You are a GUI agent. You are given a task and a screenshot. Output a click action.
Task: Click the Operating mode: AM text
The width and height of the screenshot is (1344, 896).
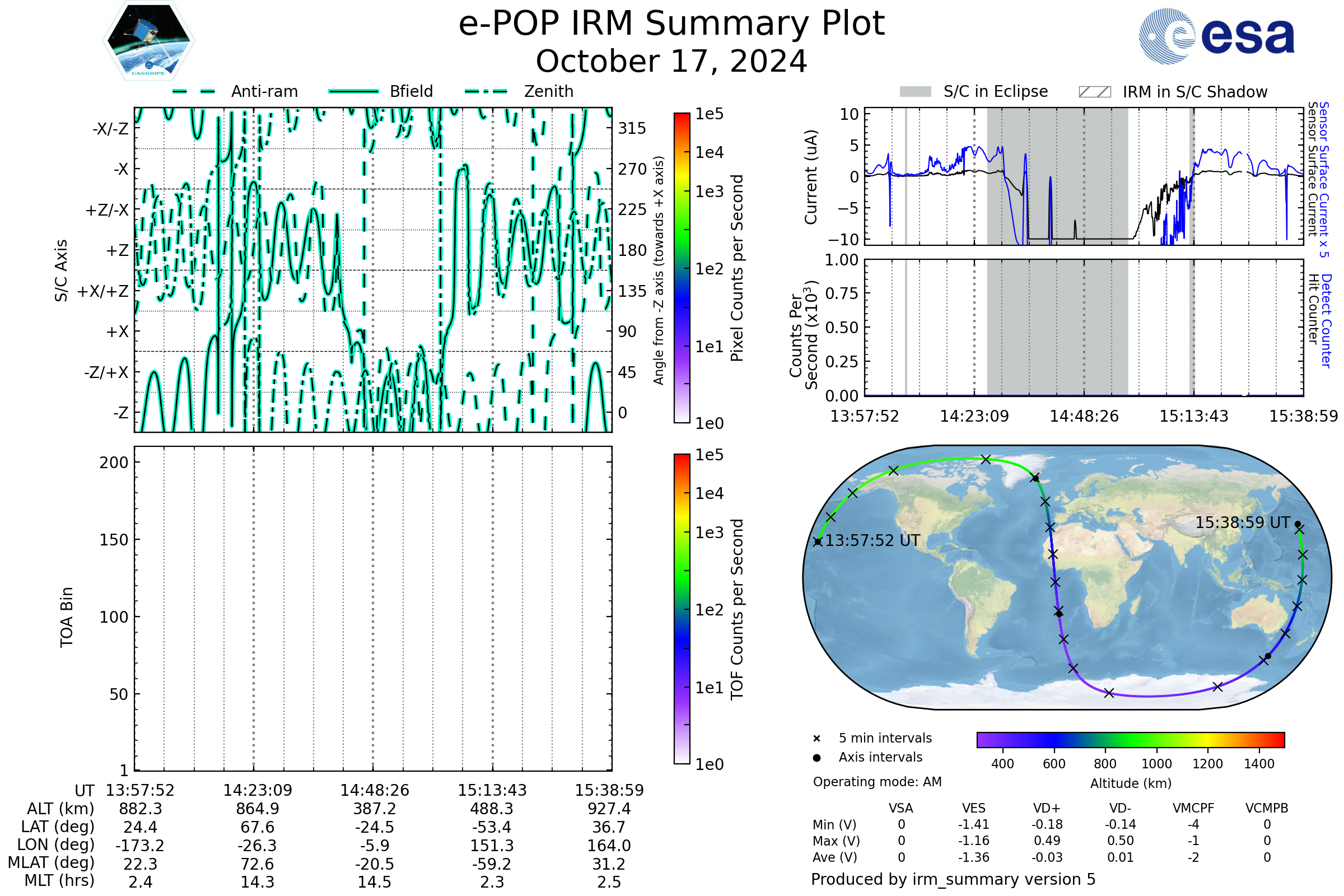pyautogui.click(x=877, y=782)
